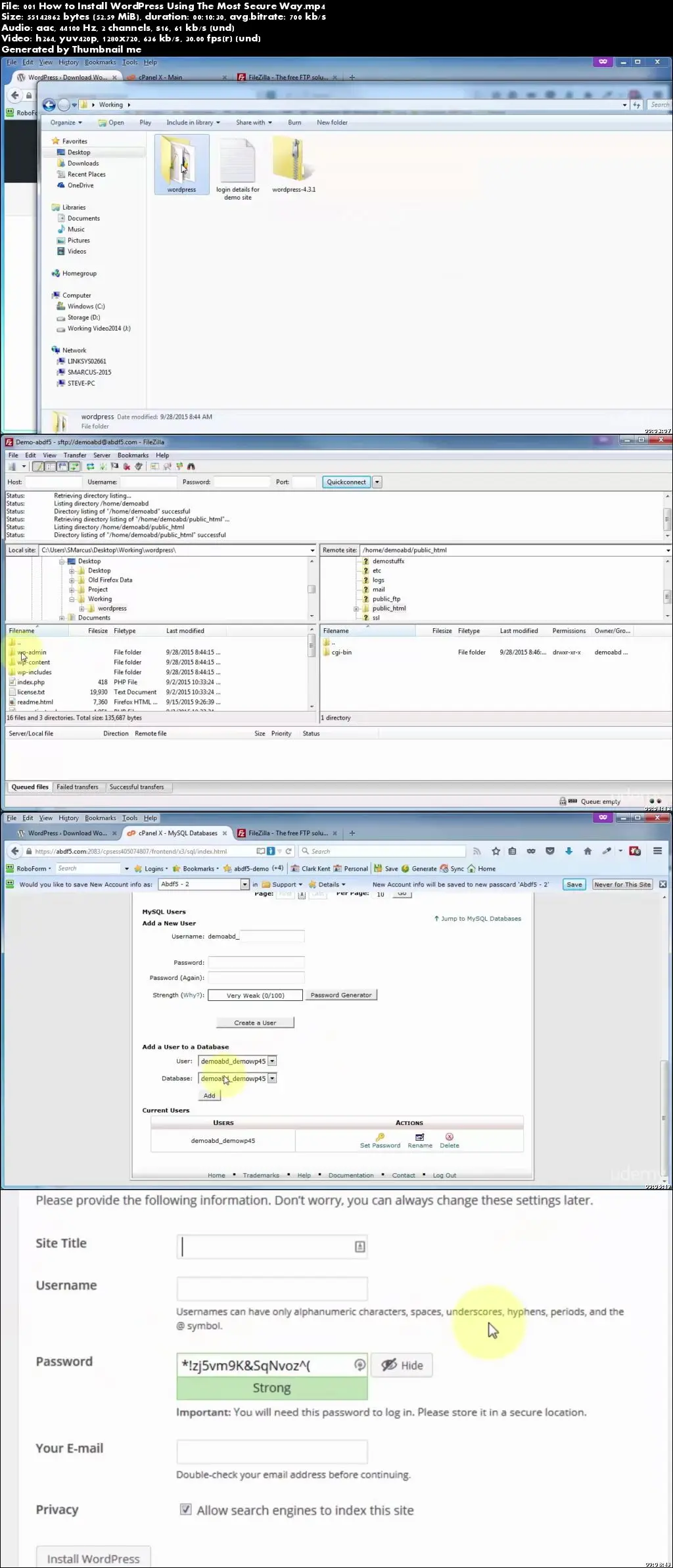The width and height of the screenshot is (673, 1568).
Task: Click FileZilla reconnect to server icon
Action: pos(138,467)
